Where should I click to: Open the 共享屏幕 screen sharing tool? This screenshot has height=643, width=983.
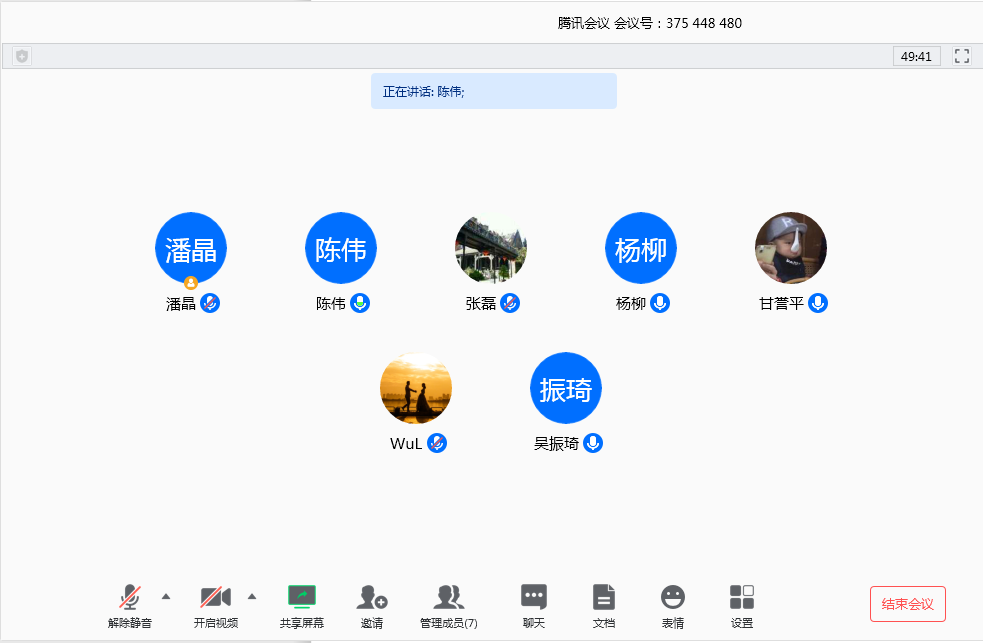pos(301,605)
